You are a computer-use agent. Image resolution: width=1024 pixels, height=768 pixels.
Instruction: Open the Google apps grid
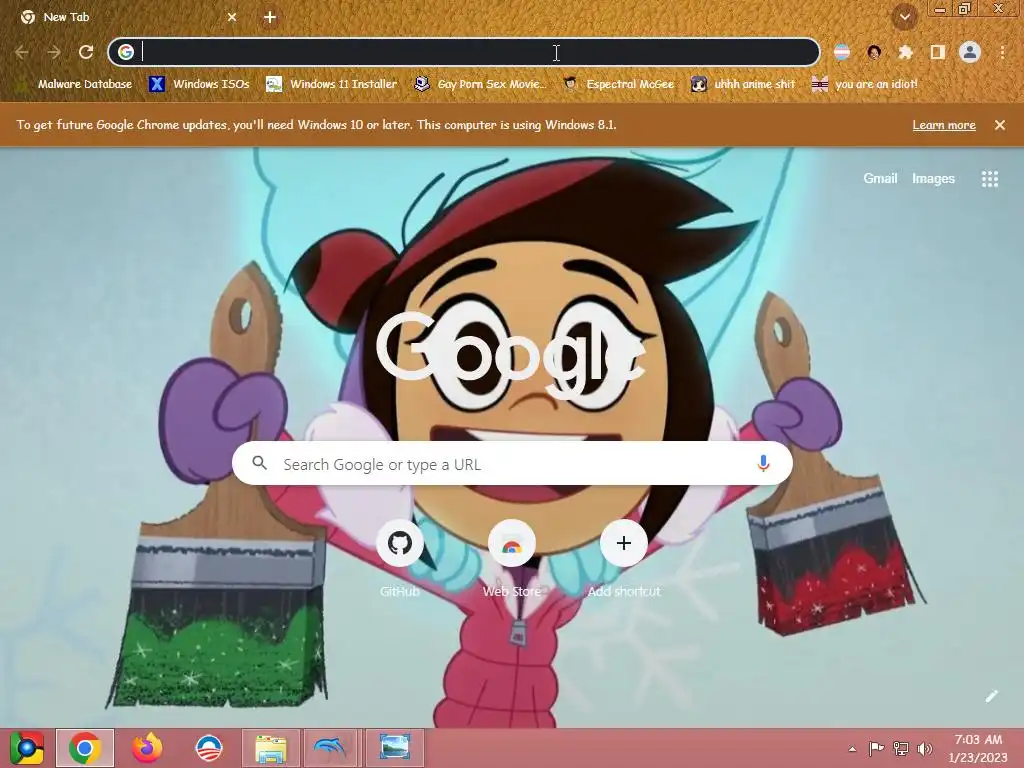990,179
